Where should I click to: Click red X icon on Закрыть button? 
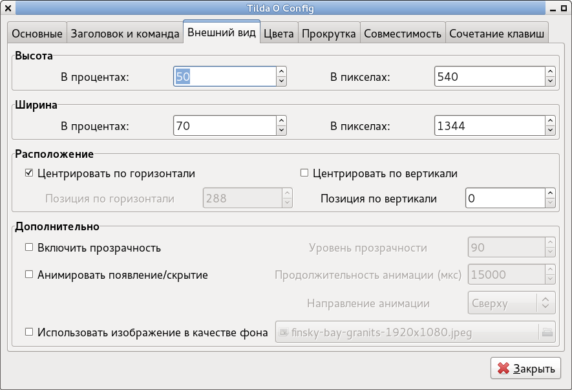point(503,368)
